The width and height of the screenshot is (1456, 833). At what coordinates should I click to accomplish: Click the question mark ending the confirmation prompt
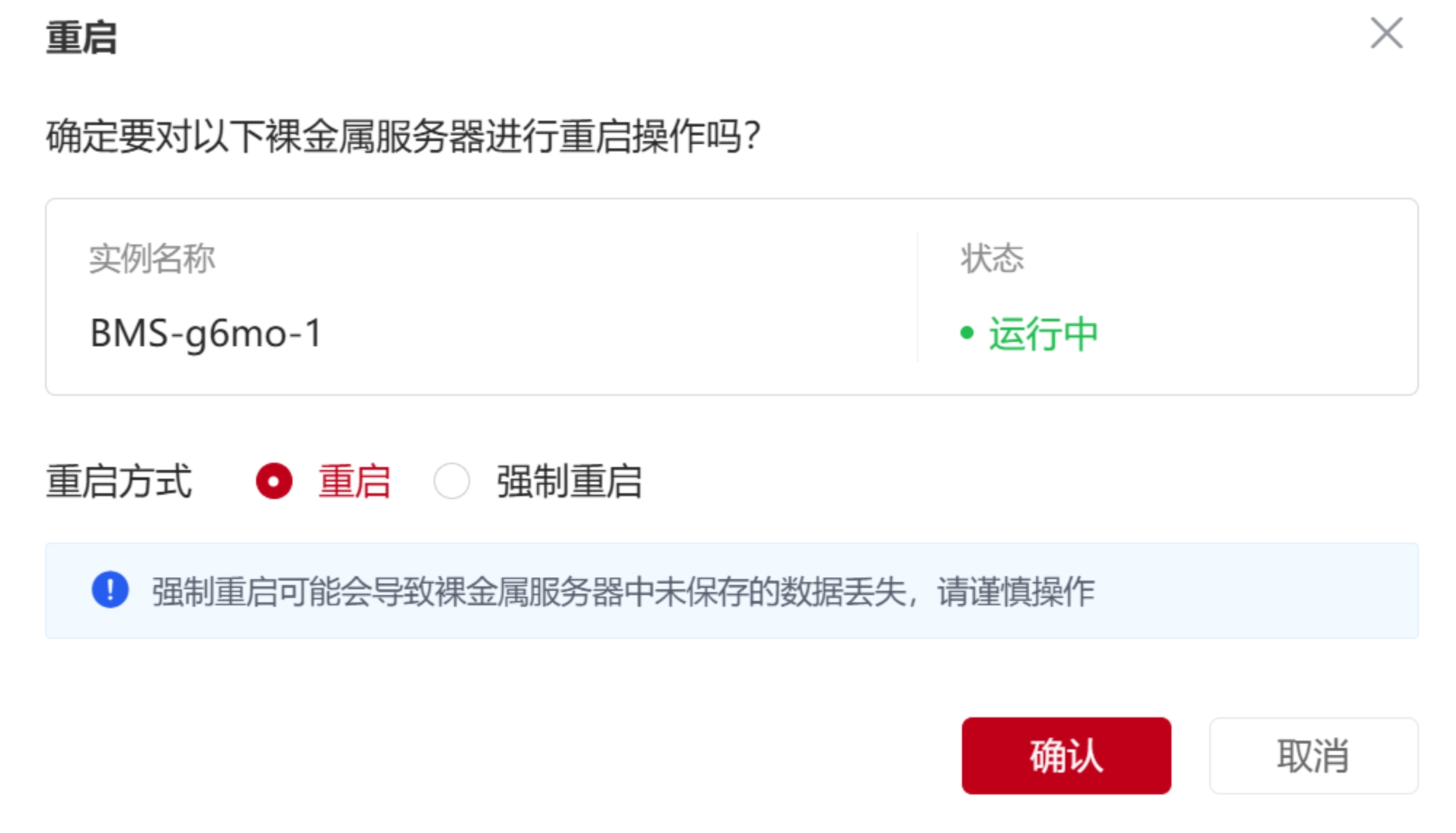click(x=752, y=136)
